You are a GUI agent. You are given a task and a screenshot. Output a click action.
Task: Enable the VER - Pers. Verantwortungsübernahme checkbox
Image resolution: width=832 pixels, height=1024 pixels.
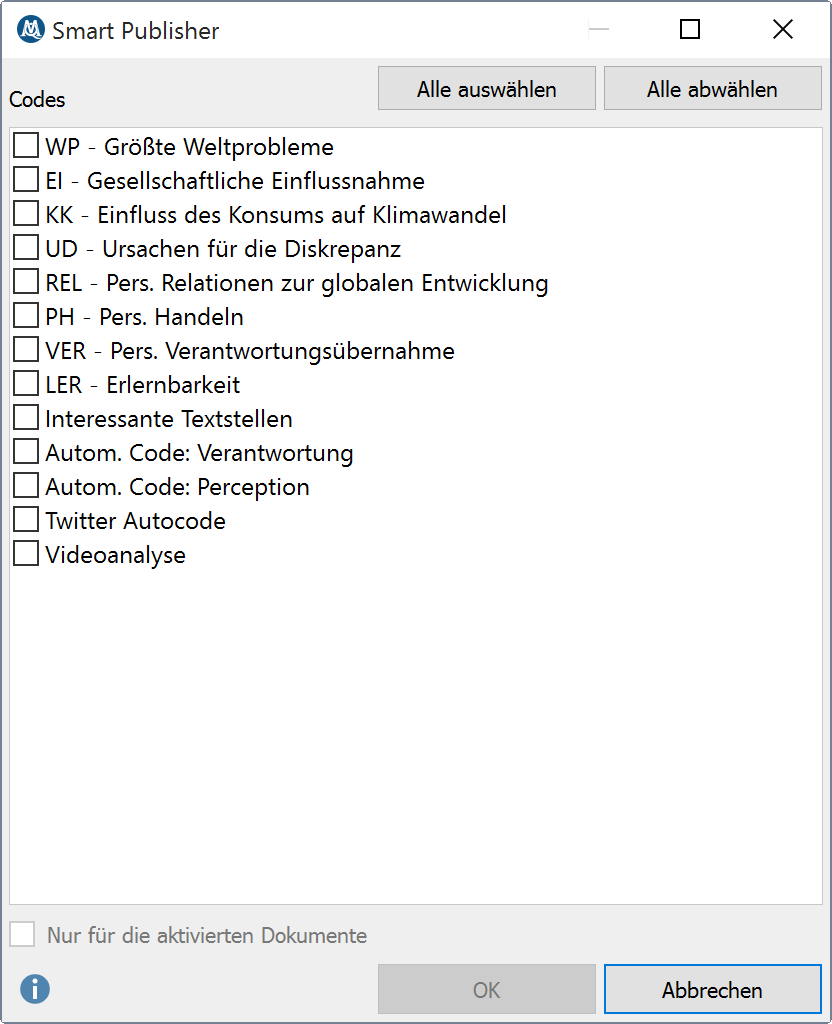click(x=26, y=349)
